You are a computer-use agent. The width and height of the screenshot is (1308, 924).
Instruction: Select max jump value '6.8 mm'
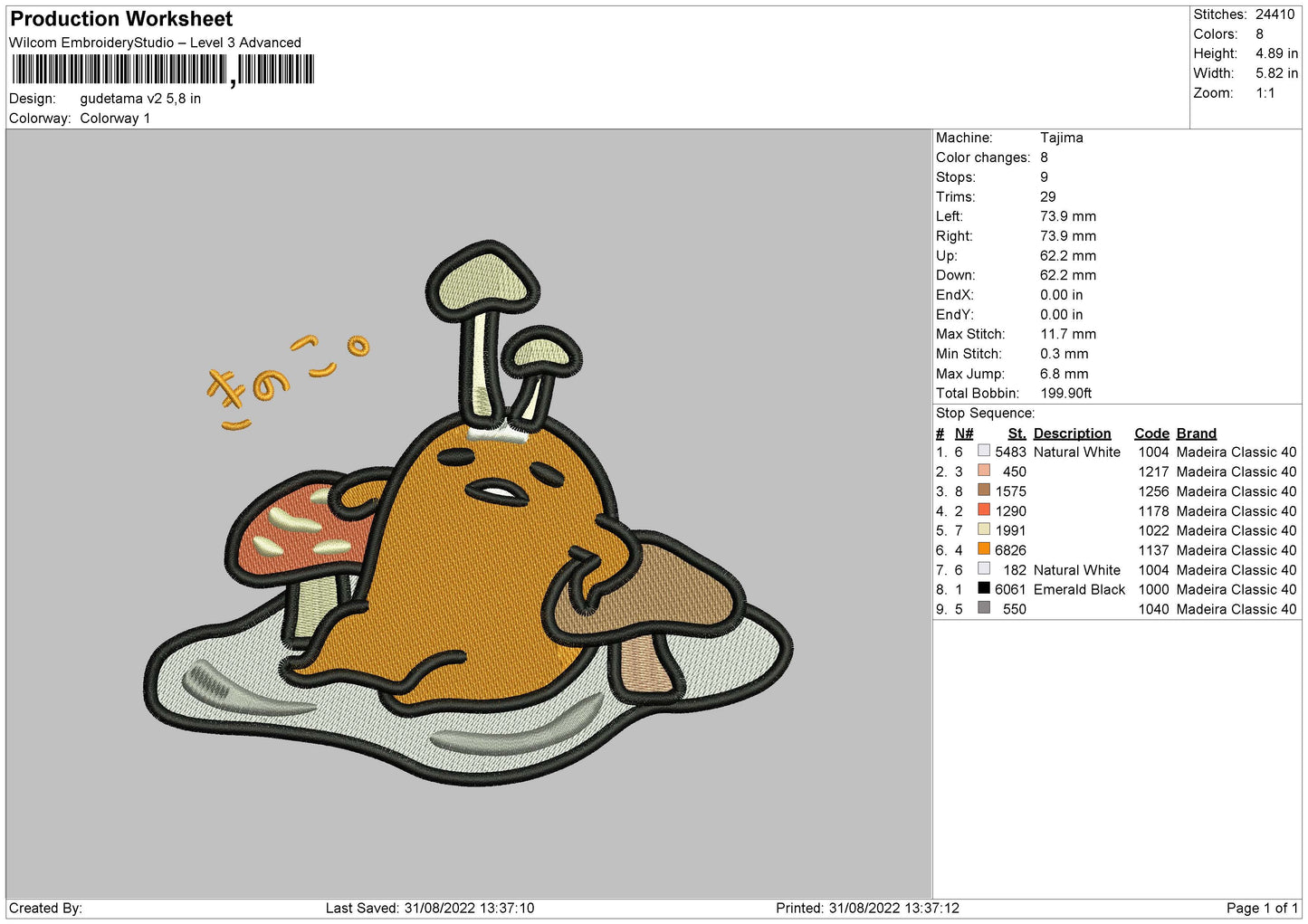pyautogui.click(x=1065, y=374)
